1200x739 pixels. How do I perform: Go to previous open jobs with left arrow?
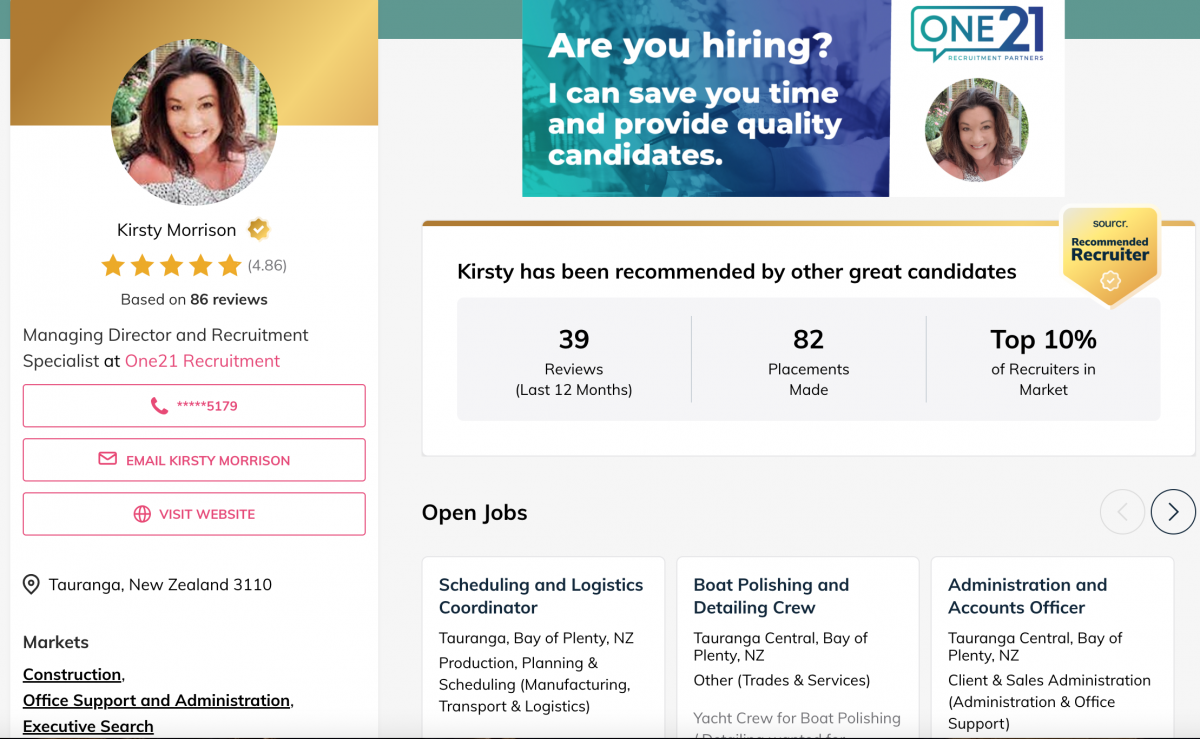[1122, 512]
